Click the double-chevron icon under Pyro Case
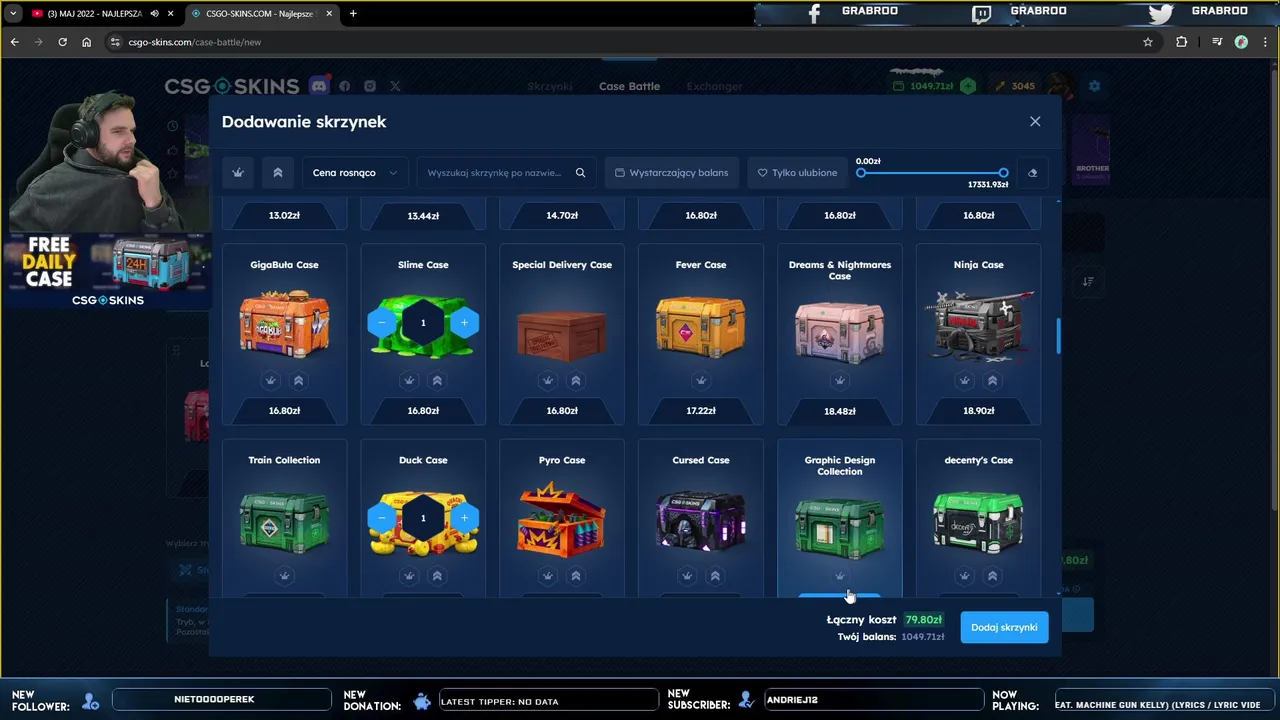This screenshot has height=720, width=1280. coord(576,576)
